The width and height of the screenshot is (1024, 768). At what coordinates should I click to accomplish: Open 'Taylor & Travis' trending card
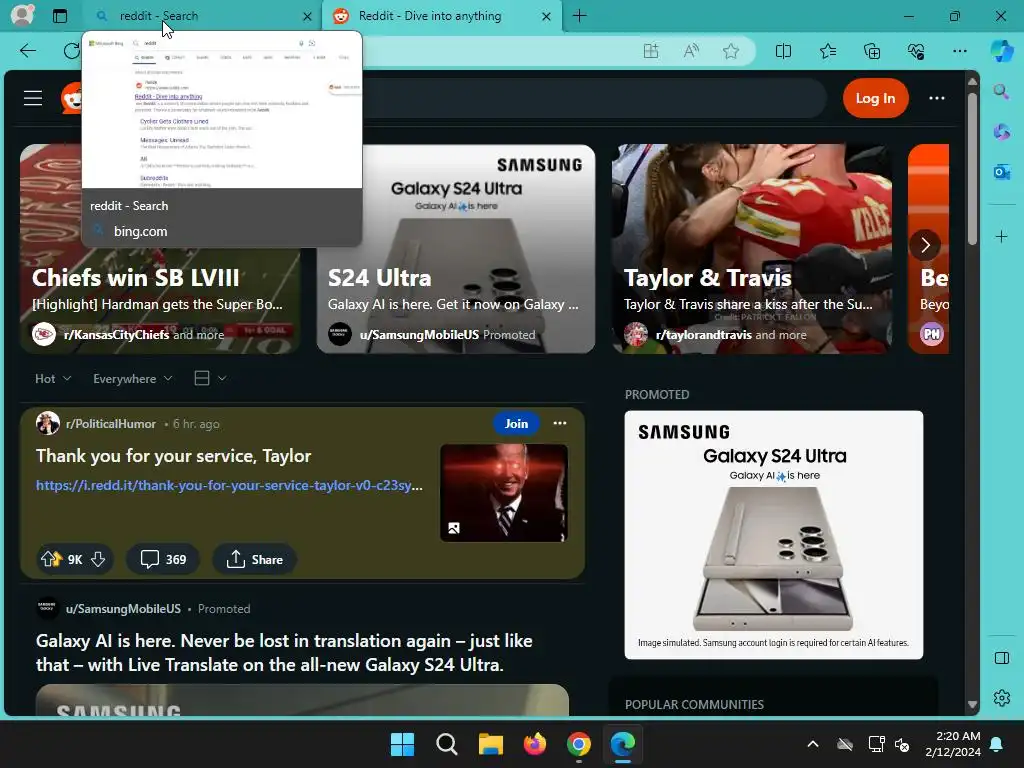pos(752,249)
